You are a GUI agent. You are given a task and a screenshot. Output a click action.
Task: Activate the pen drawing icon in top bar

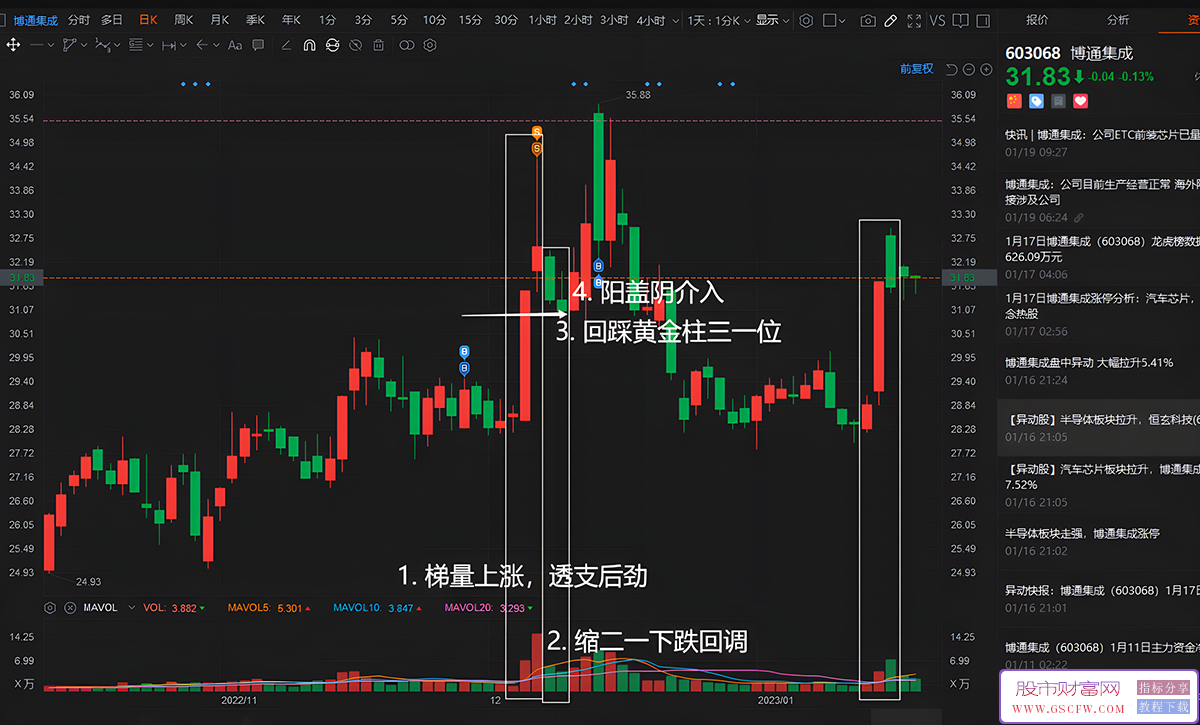coord(890,20)
